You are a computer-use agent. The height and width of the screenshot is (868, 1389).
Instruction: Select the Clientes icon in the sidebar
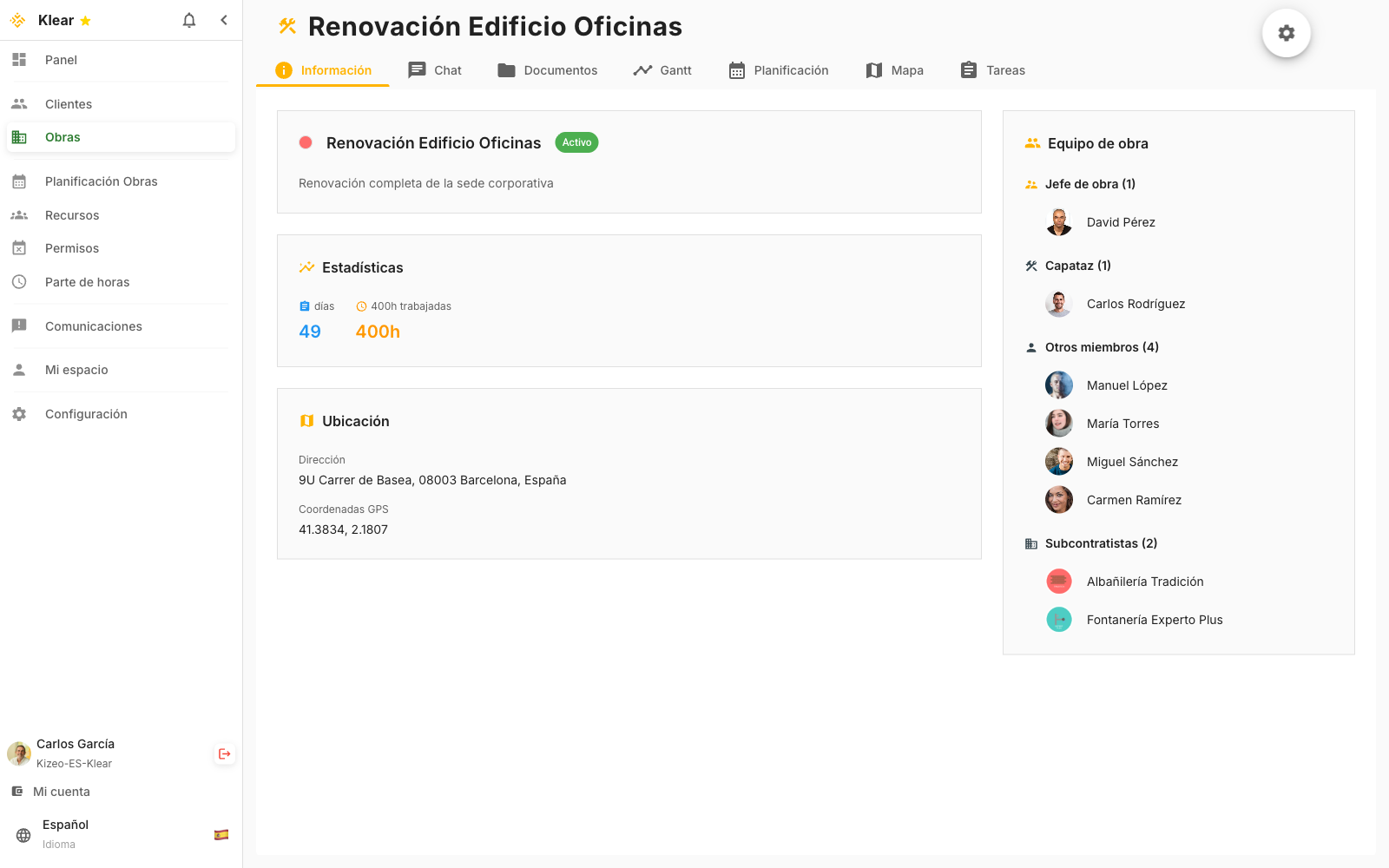point(19,103)
